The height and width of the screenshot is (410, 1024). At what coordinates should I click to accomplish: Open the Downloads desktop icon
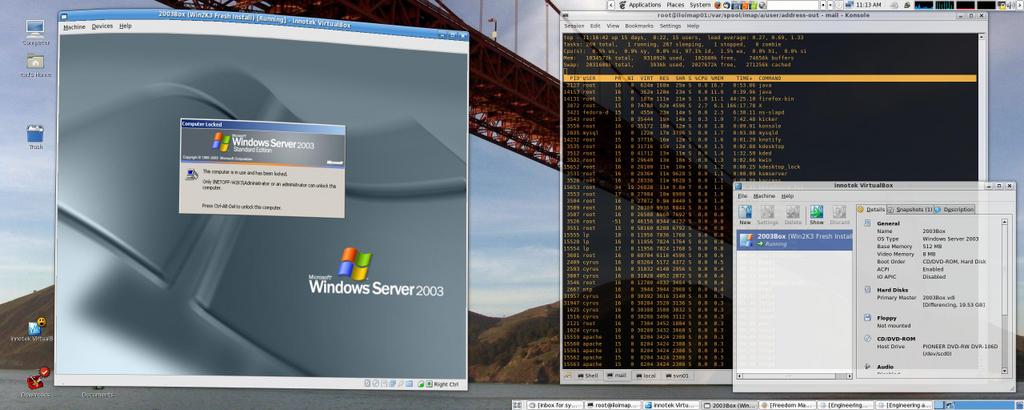click(35, 383)
